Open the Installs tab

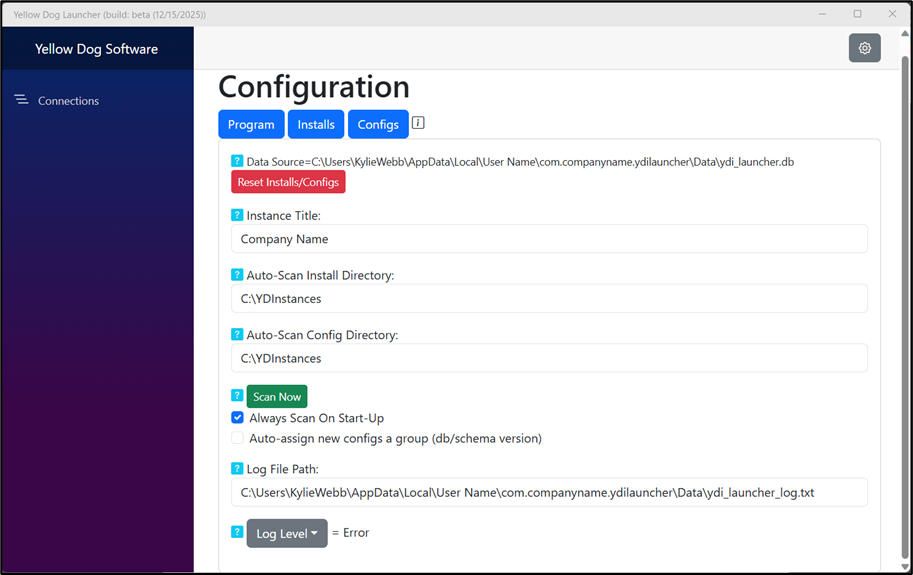tap(316, 124)
